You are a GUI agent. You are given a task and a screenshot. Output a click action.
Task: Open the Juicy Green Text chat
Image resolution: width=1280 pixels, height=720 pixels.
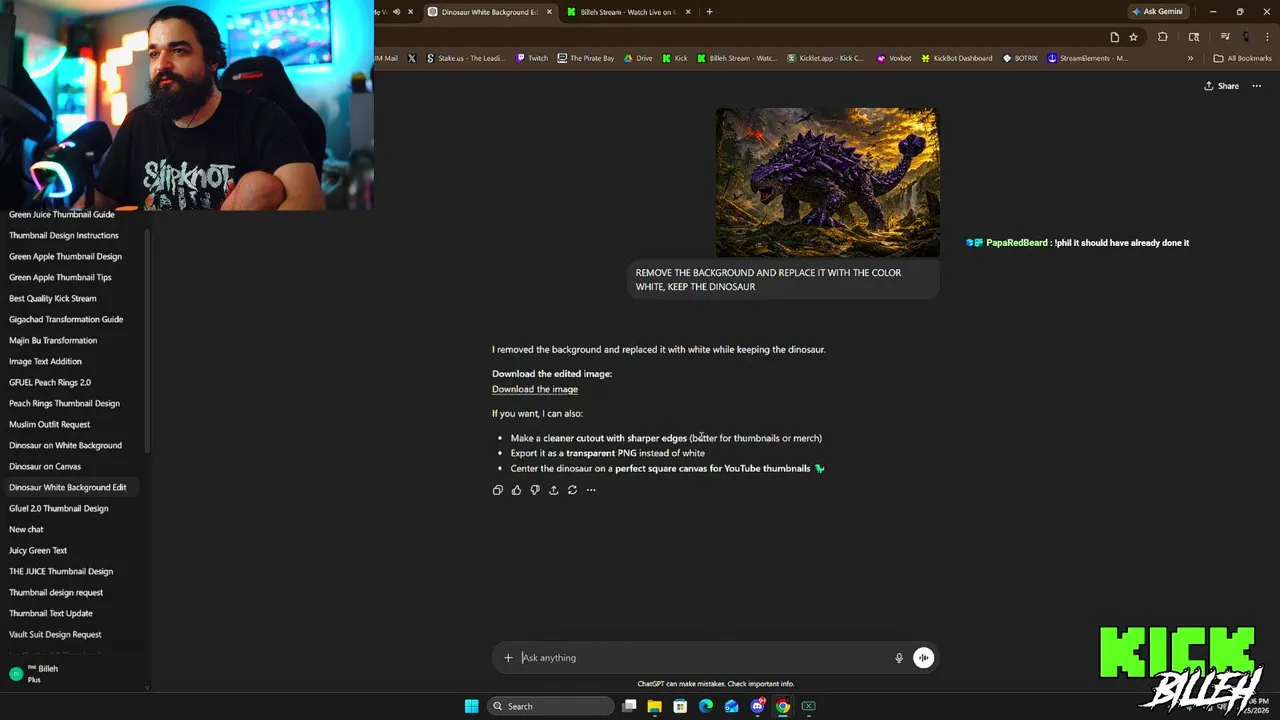[x=38, y=551]
